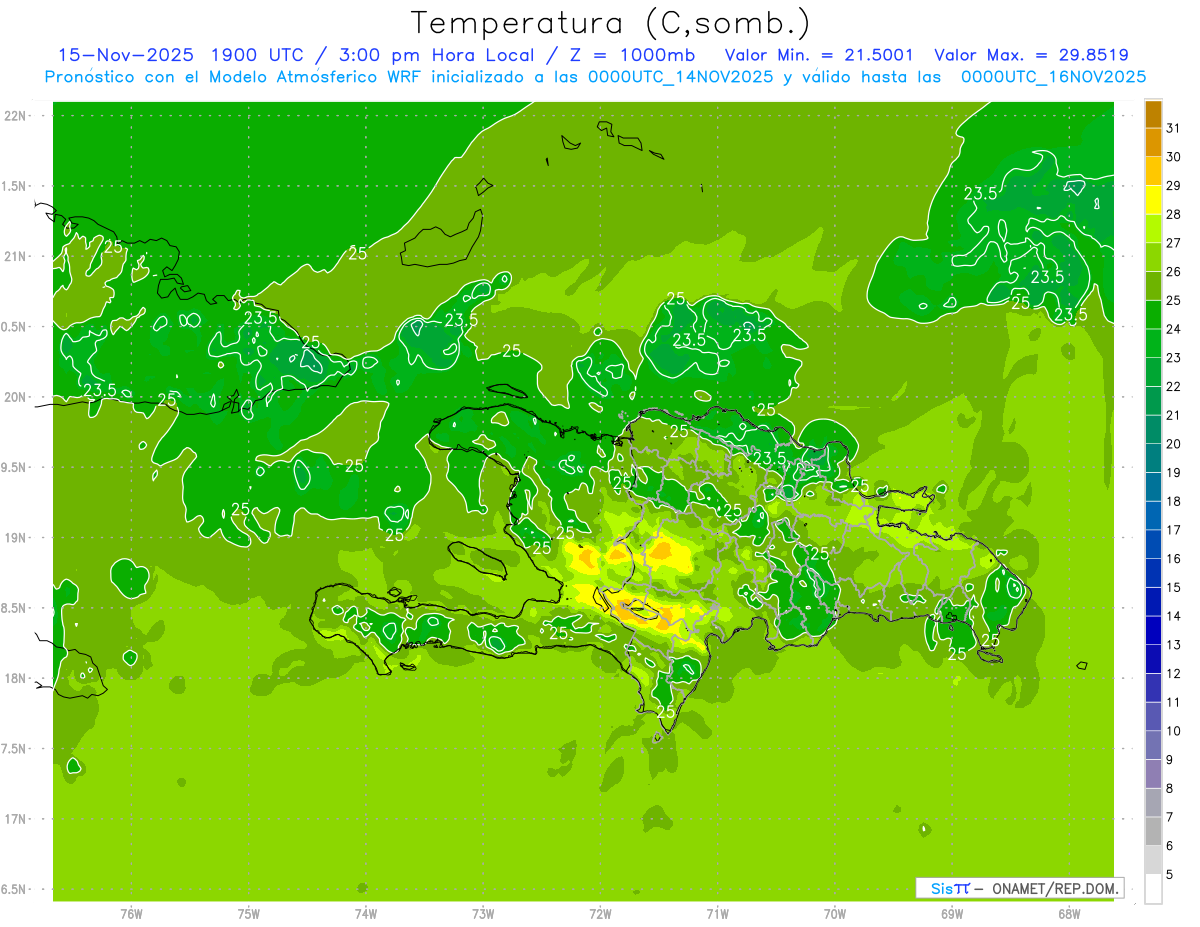This screenshot has width=1200, height=927.
Task: Select the "Valor Max. = 29.8519" value
Action: [1031, 55]
